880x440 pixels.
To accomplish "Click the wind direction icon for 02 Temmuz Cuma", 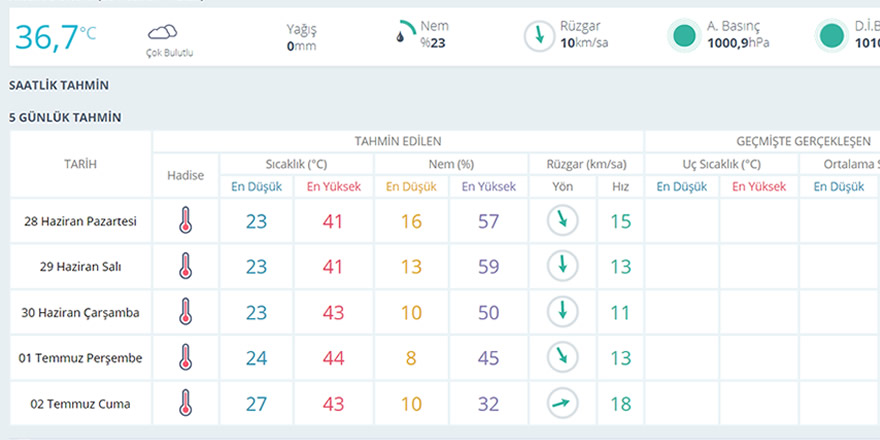I will [563, 403].
